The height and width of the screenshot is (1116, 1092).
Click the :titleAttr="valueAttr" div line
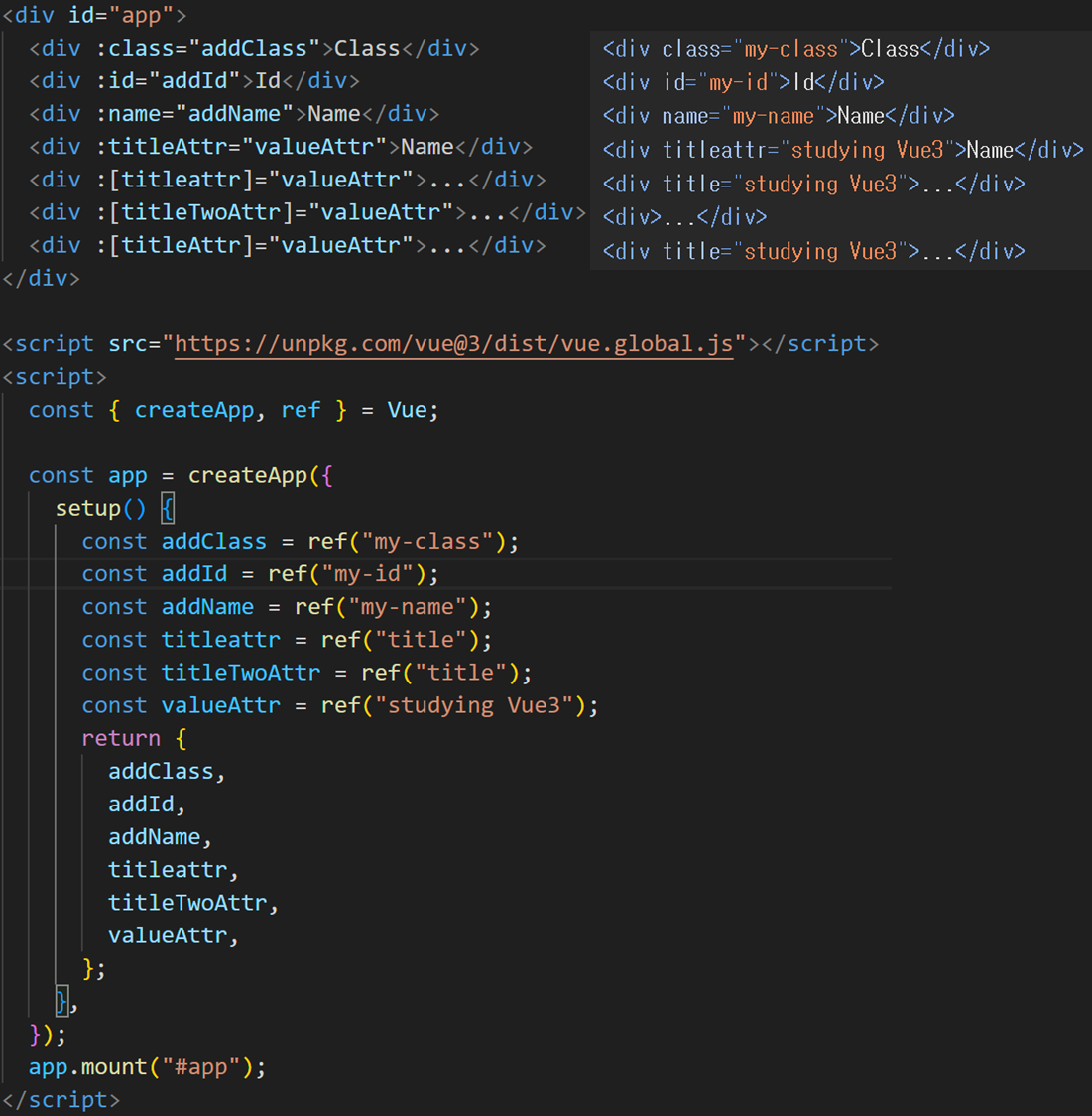pos(281,147)
